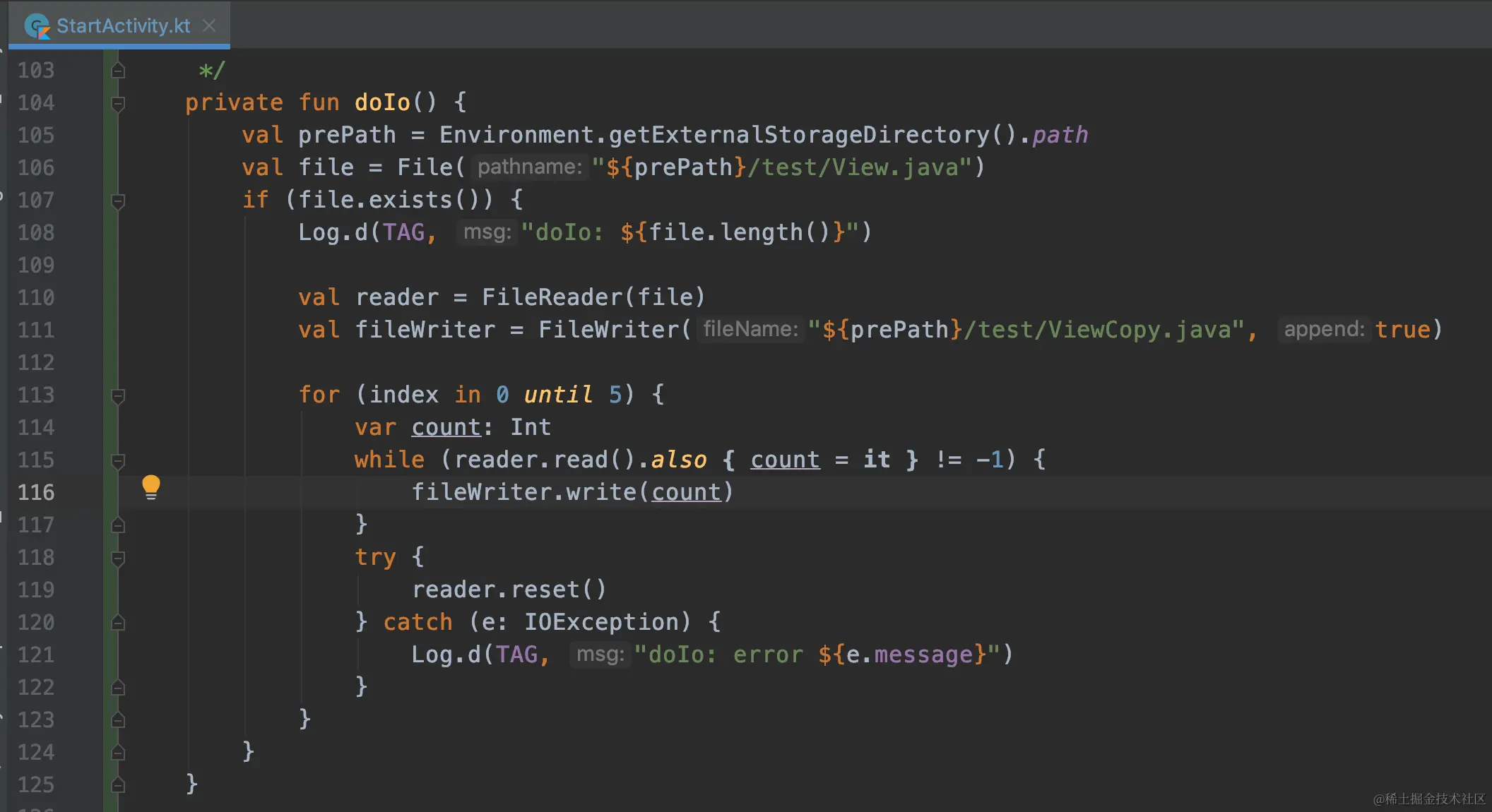Click the fold end marker at line 125
The image size is (1492, 812).
pyautogui.click(x=118, y=785)
